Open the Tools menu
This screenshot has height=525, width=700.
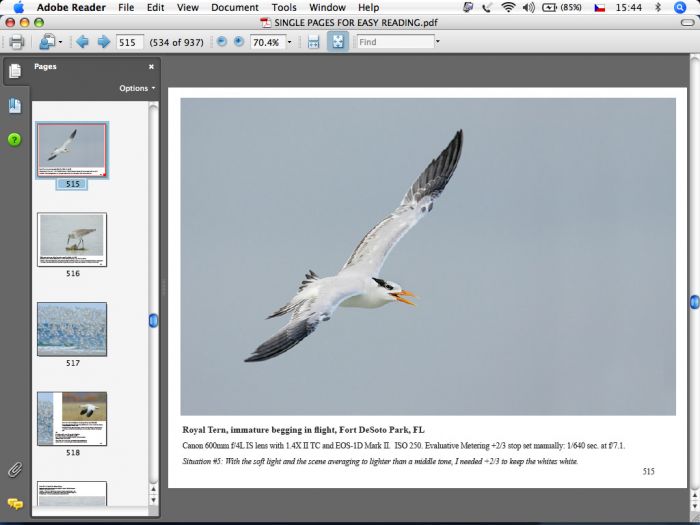coord(284,7)
